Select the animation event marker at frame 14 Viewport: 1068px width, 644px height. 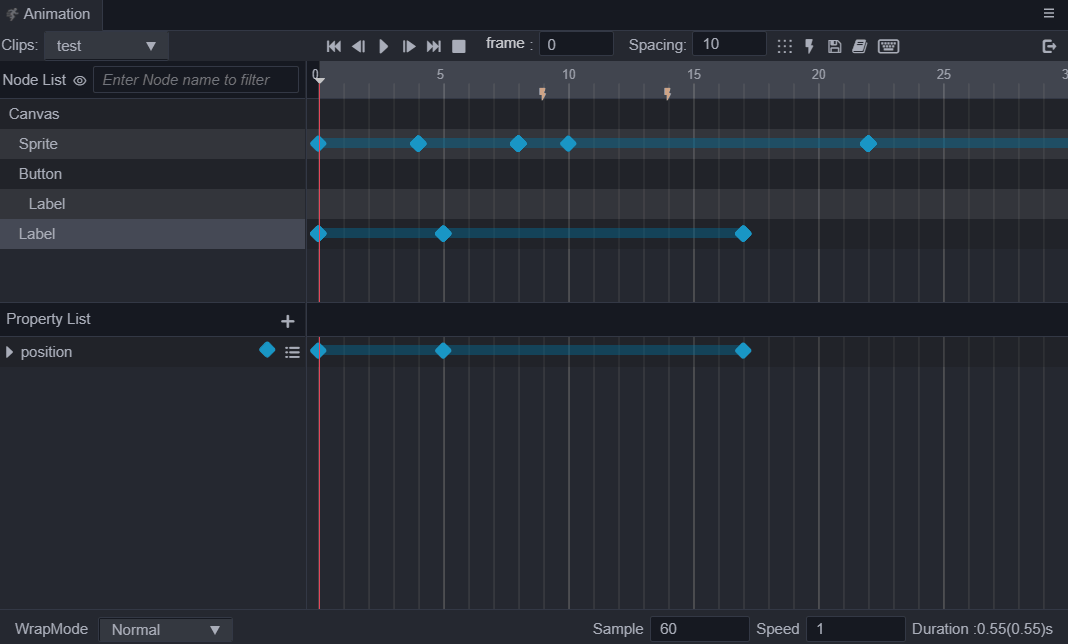point(668,93)
